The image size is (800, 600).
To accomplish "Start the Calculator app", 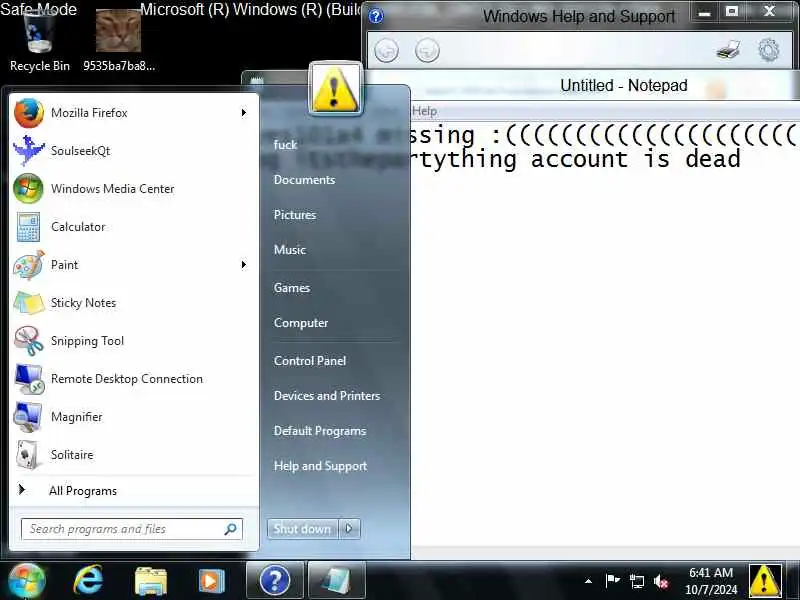I will tap(133, 227).
